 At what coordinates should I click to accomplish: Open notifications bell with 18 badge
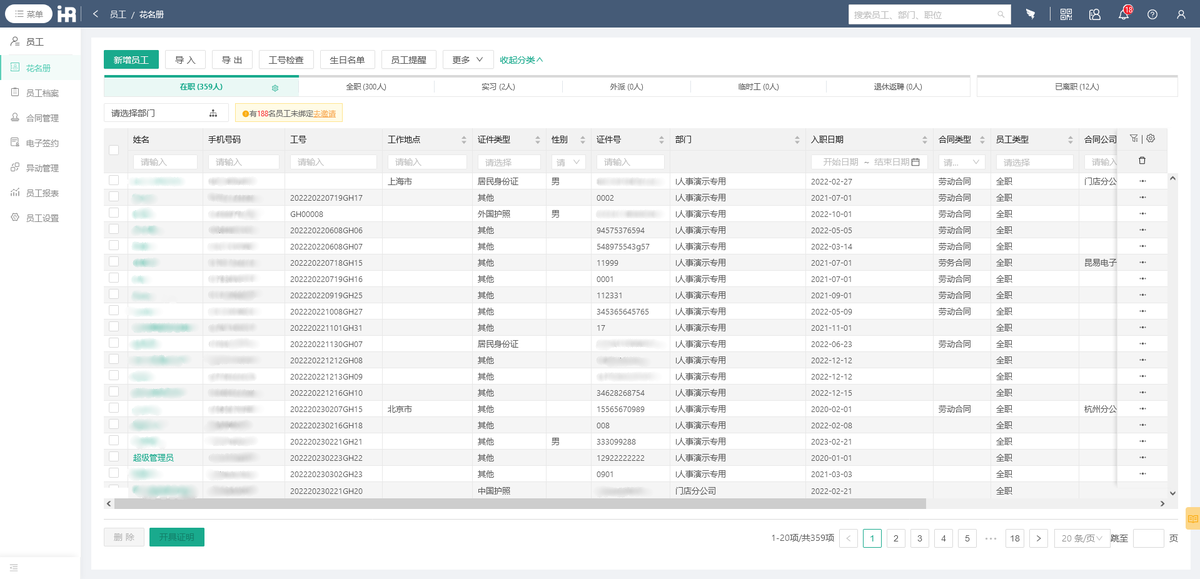[1123, 14]
